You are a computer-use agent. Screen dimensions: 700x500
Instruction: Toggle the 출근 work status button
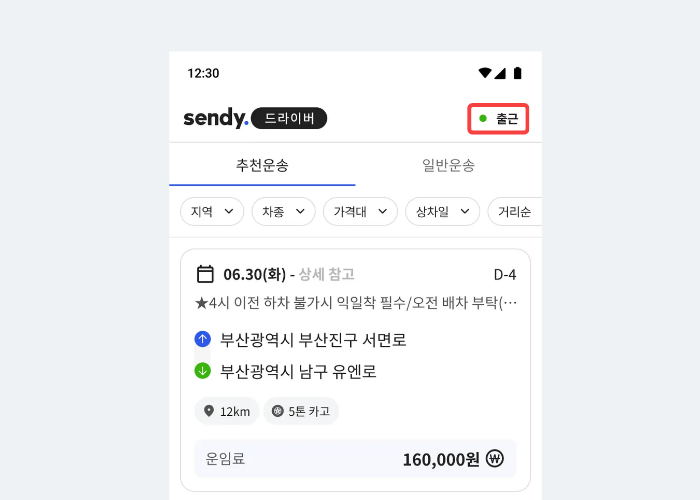pos(499,119)
